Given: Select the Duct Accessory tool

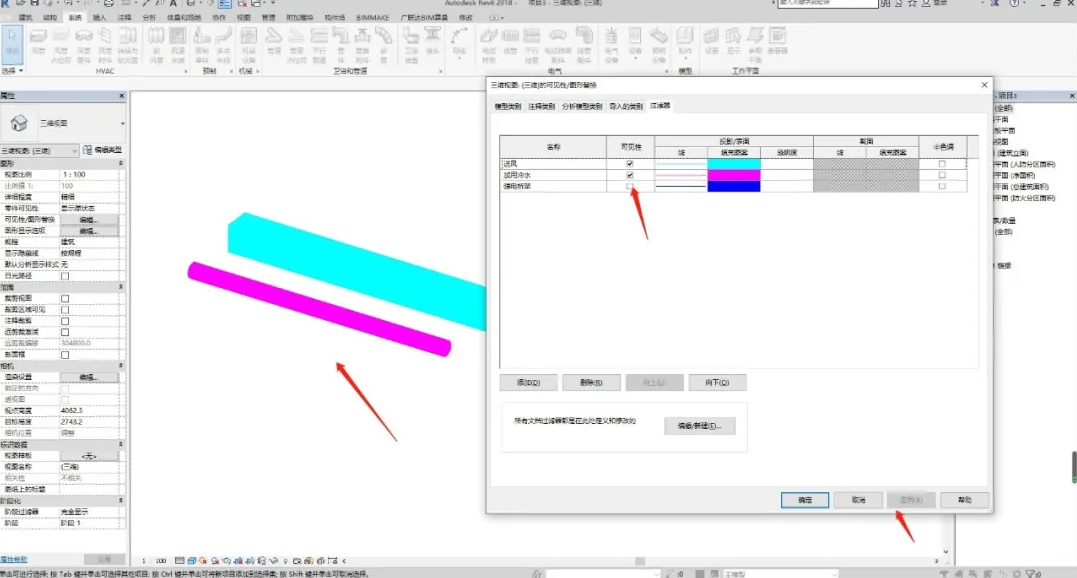Looking at the screenshot, I should click(105, 45).
